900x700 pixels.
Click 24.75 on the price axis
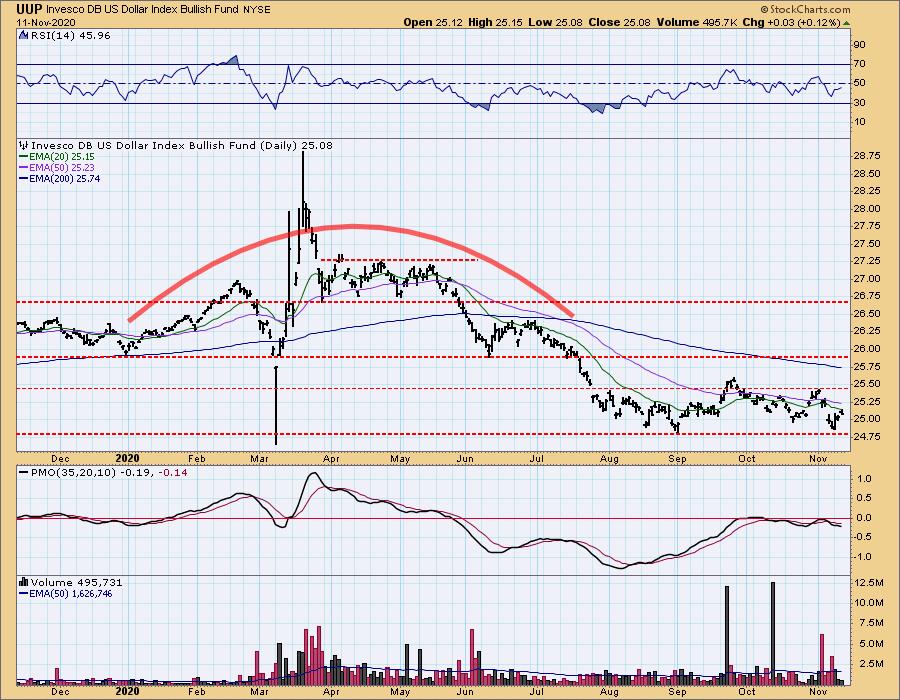point(867,437)
